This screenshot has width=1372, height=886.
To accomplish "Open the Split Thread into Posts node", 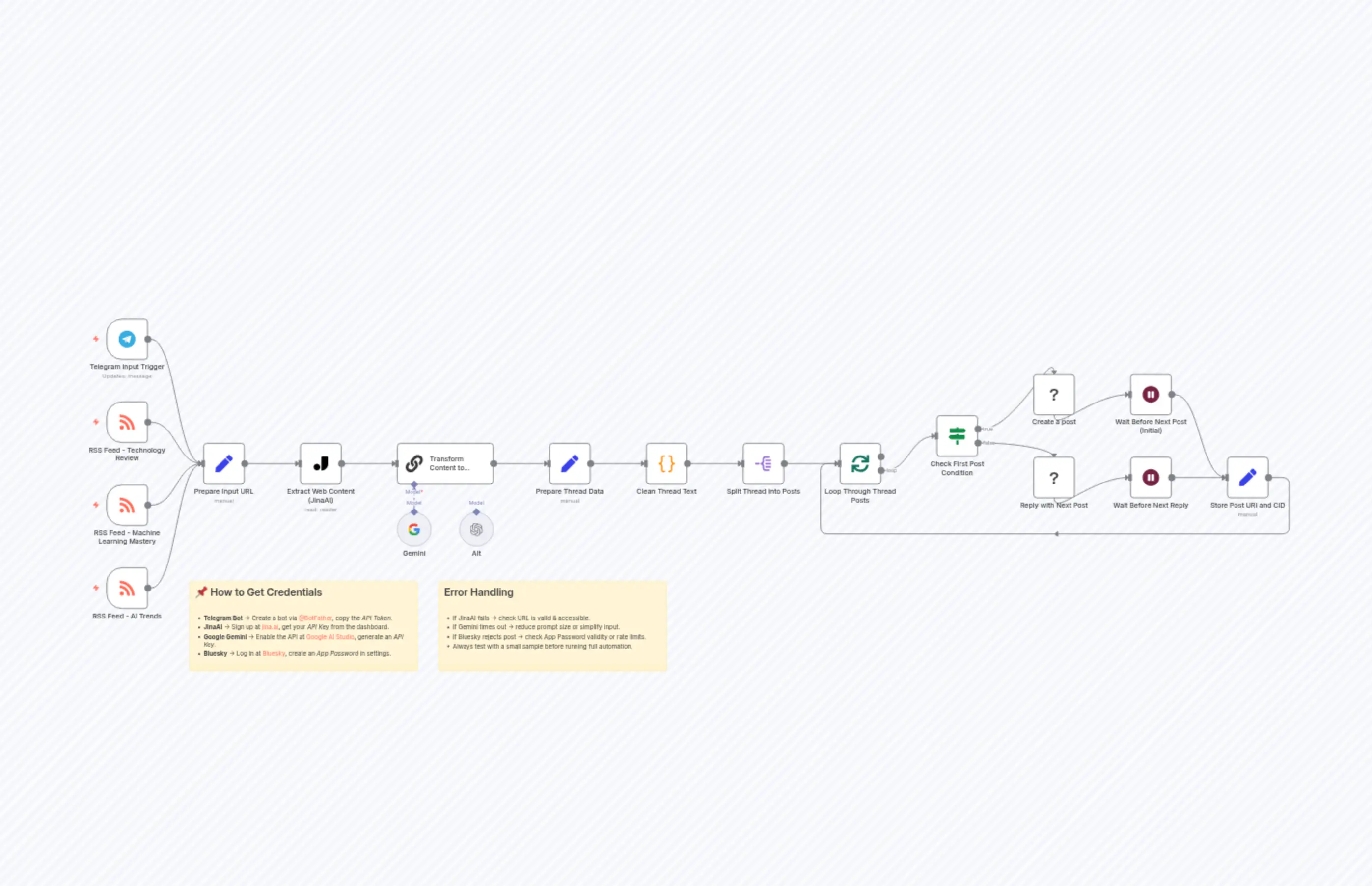I will coord(763,464).
